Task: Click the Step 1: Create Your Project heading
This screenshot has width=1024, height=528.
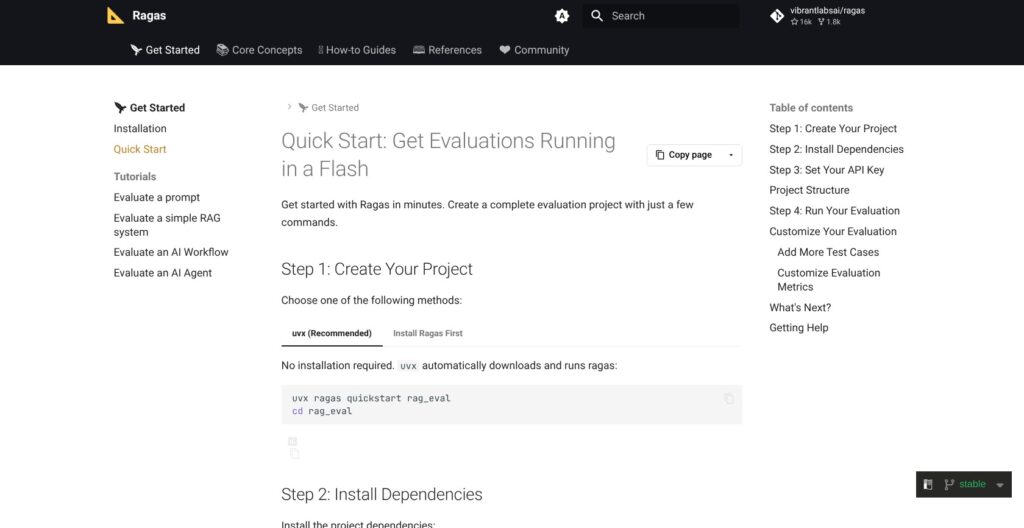Action: point(377,269)
